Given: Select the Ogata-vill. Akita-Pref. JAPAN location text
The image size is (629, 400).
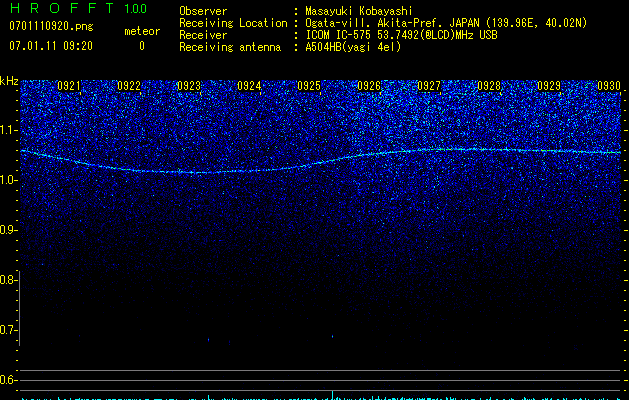Looking at the screenshot, I should point(446,24).
